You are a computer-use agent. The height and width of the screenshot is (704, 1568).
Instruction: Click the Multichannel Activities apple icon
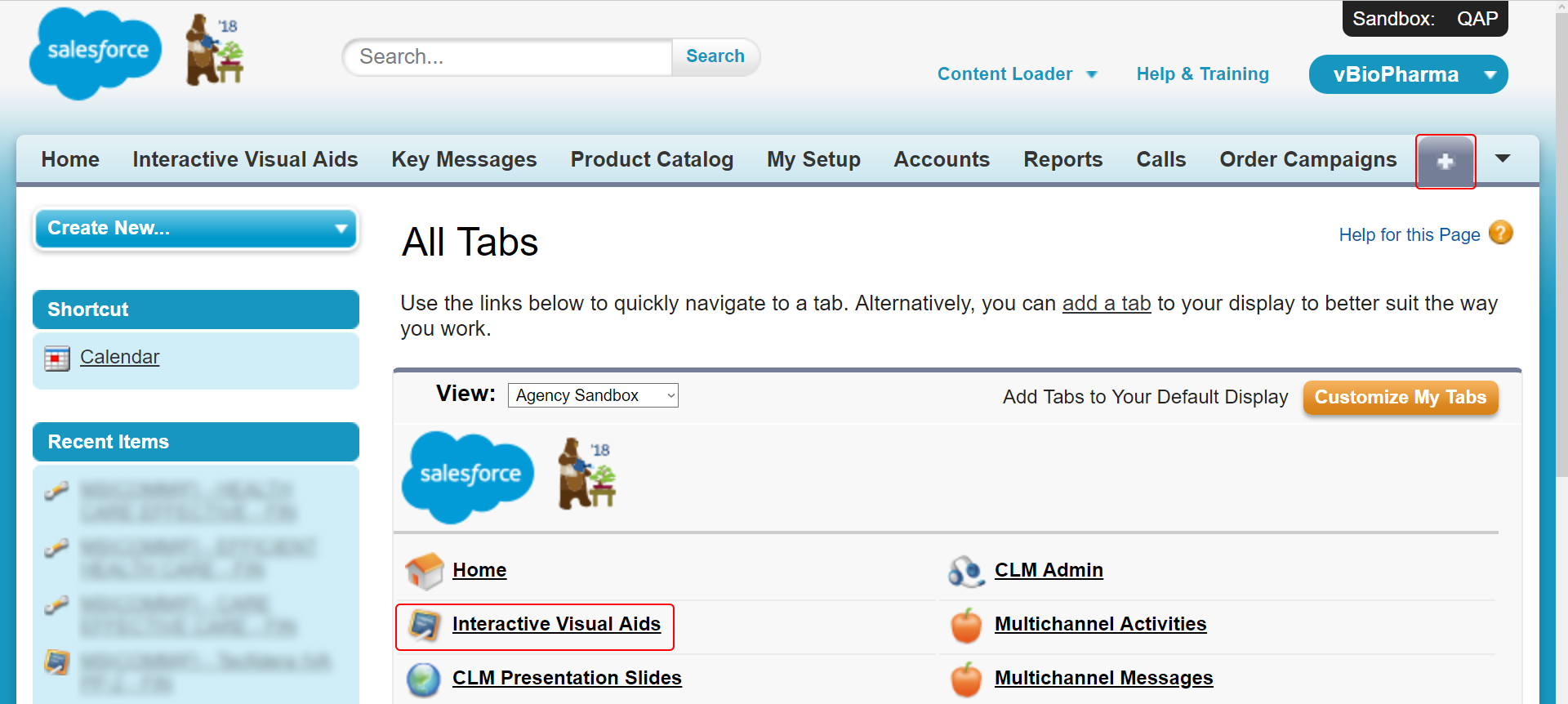pyautogui.click(x=965, y=626)
